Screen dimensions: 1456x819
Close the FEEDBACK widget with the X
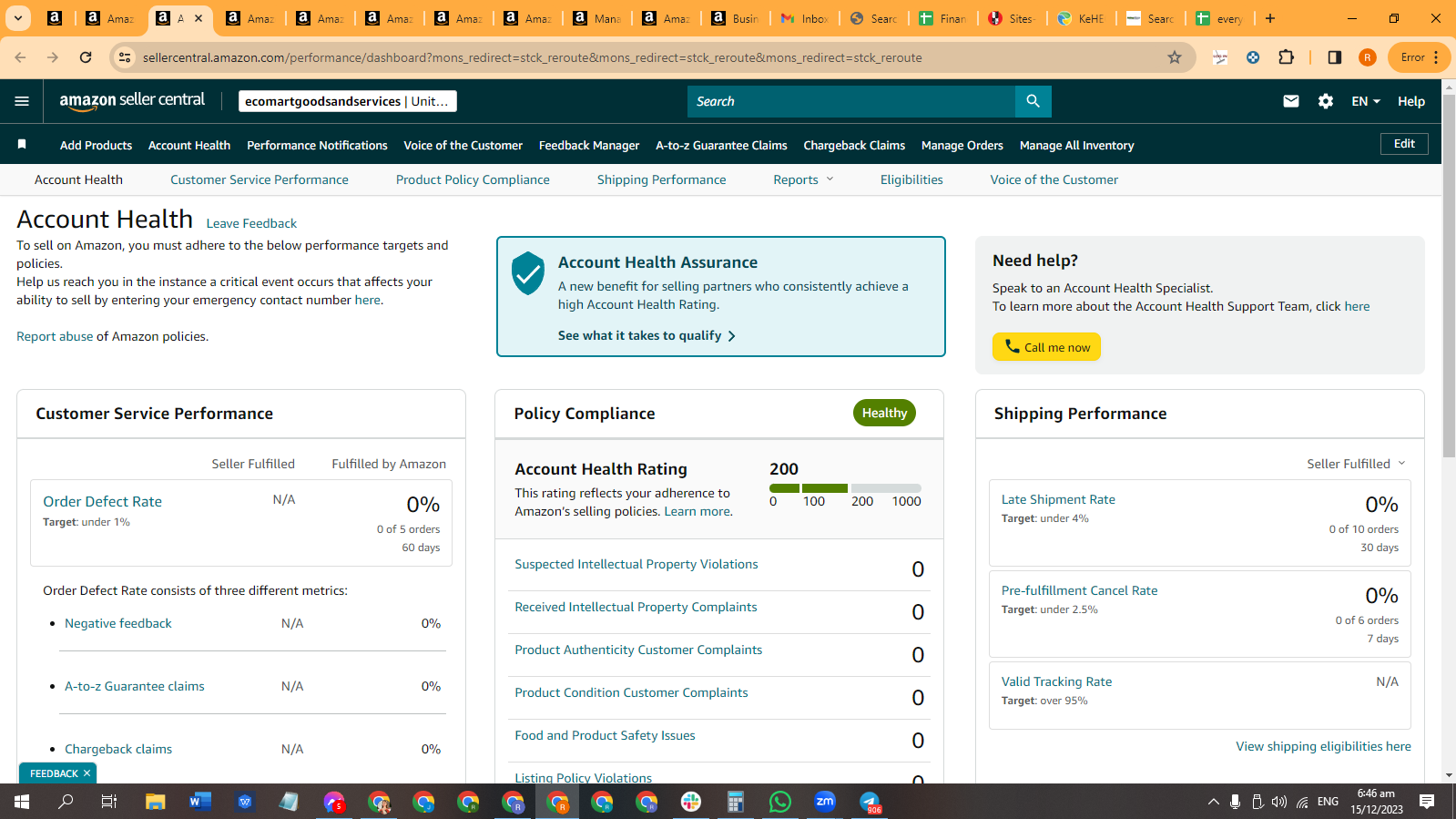(87, 773)
